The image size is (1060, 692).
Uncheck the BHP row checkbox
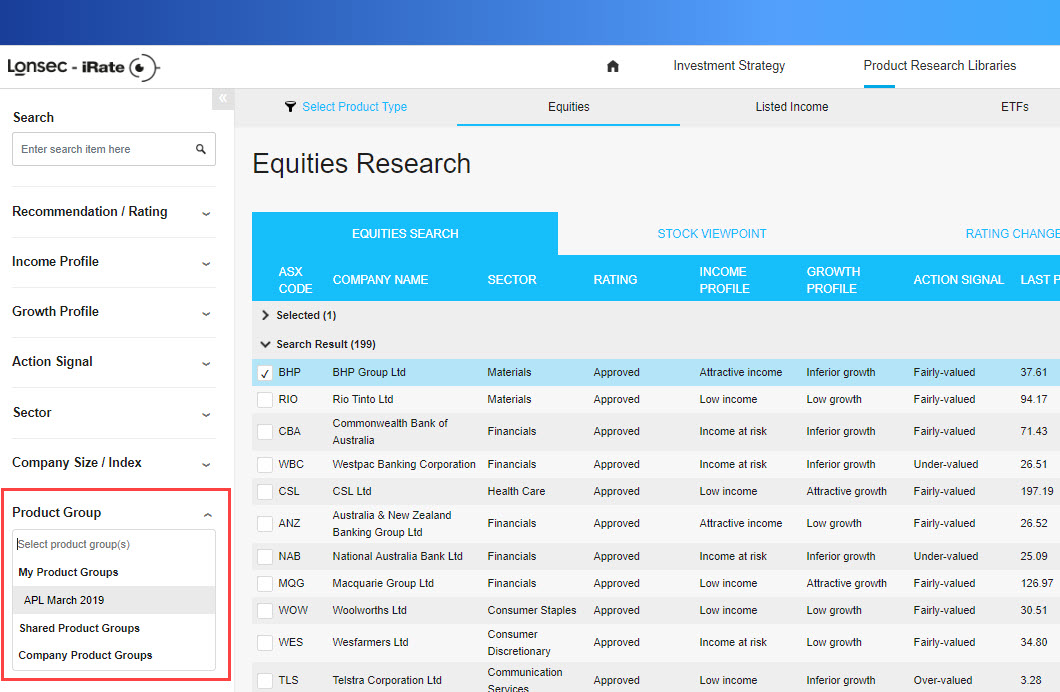[265, 373]
